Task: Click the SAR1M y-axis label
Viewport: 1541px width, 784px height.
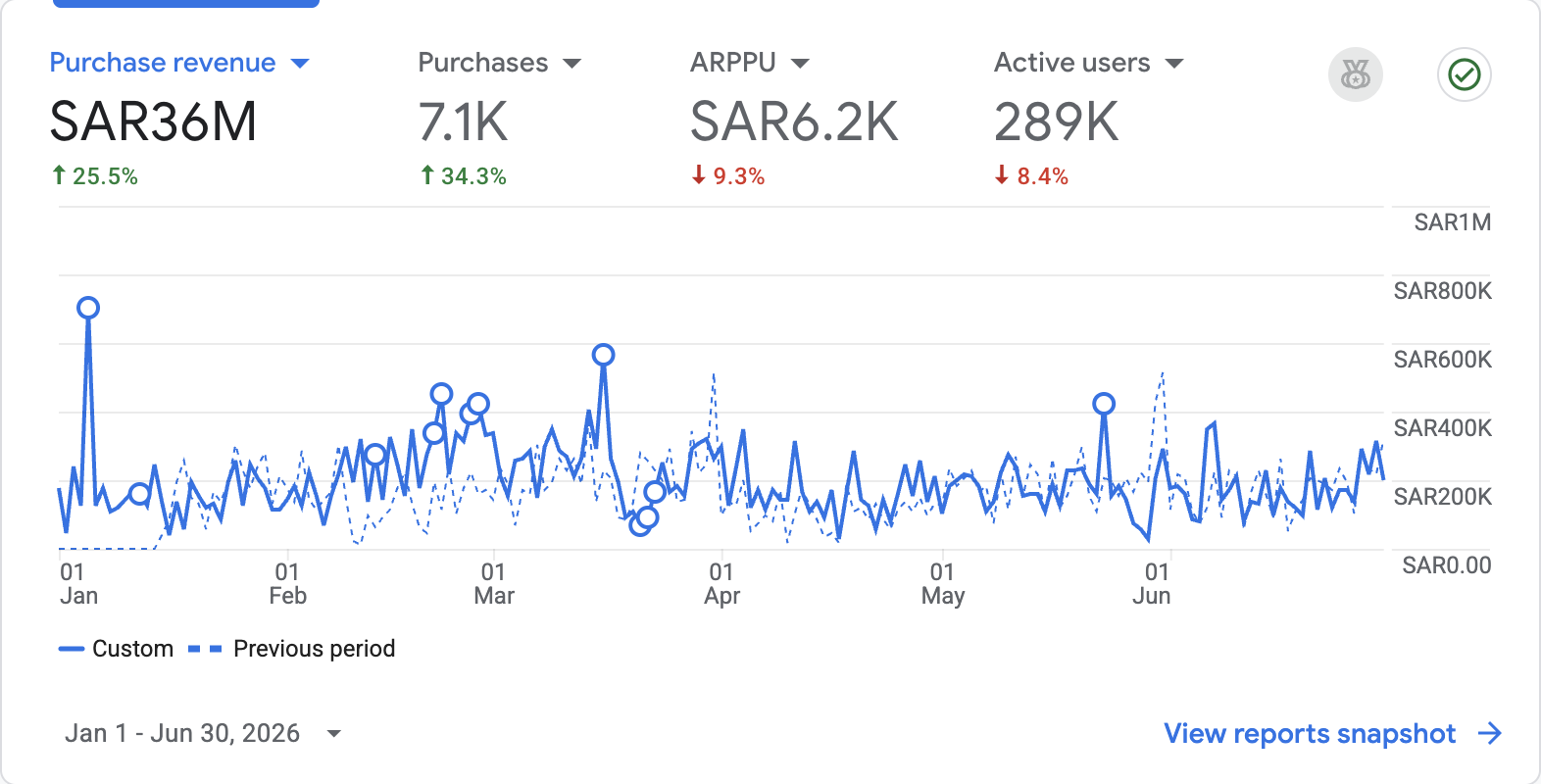Action: 1453,222
